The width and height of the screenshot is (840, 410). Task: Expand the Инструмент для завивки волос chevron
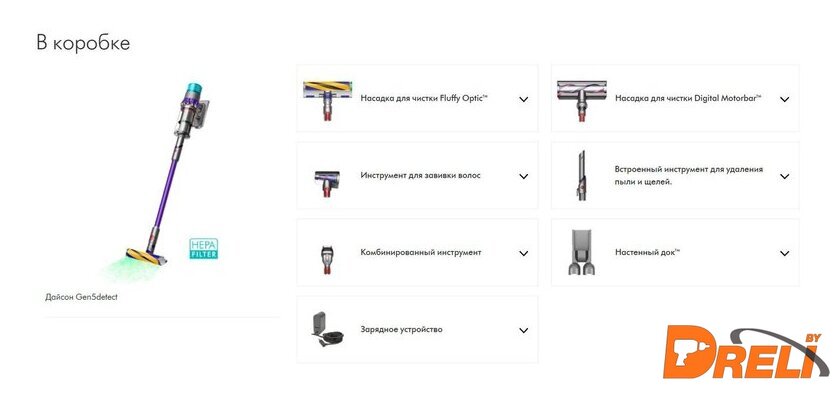click(x=523, y=176)
